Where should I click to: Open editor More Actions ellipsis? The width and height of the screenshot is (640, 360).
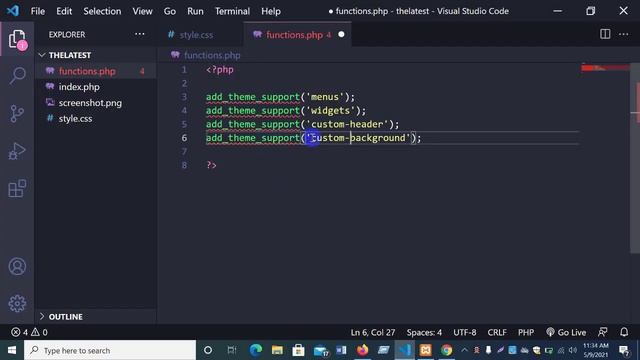[x=623, y=34]
